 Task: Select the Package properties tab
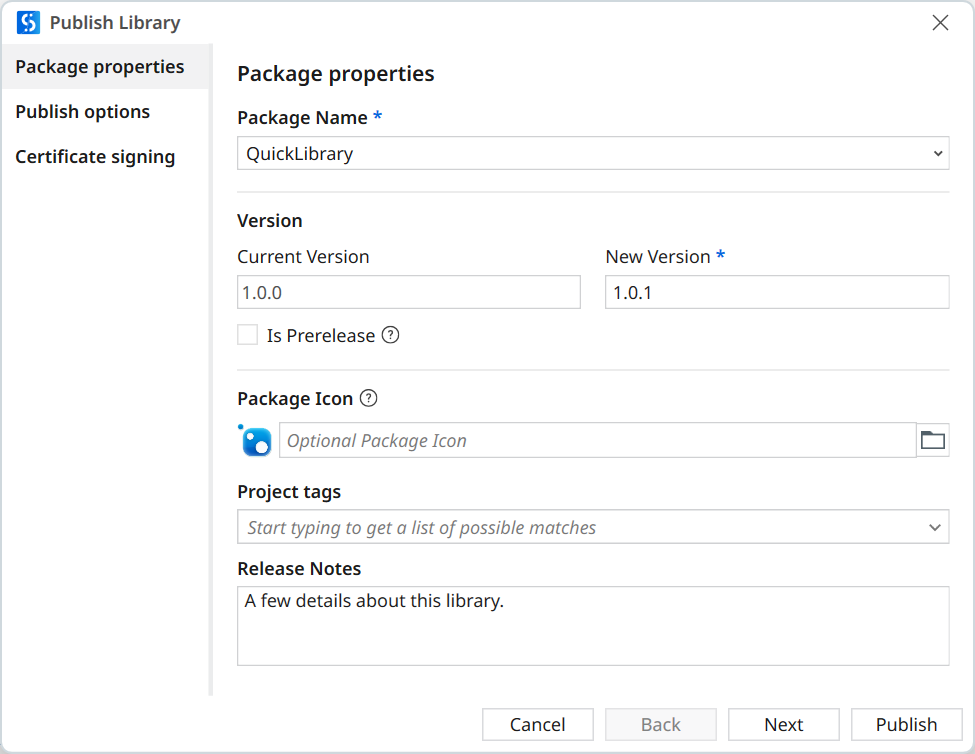click(x=100, y=67)
